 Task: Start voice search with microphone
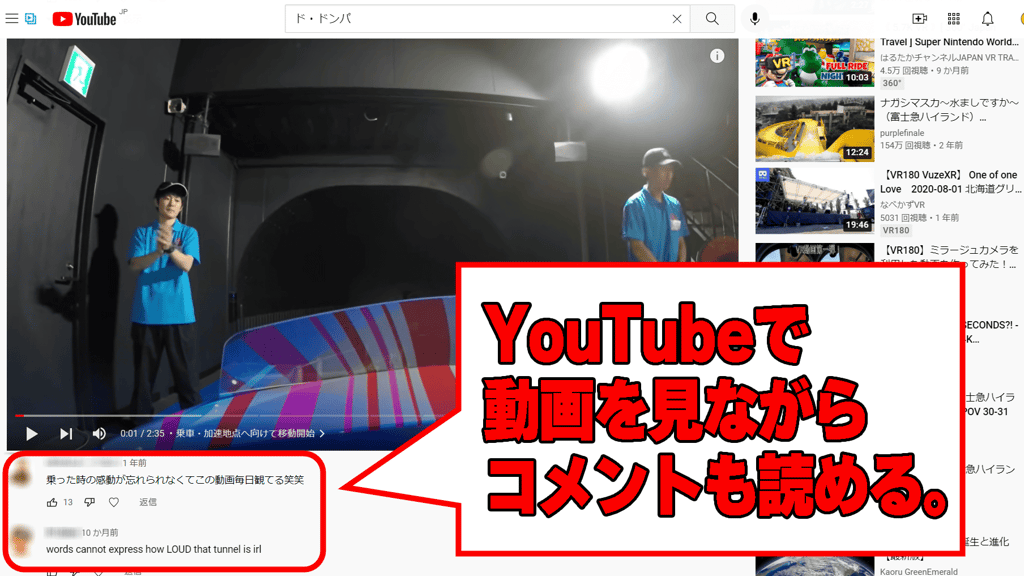click(x=754, y=19)
